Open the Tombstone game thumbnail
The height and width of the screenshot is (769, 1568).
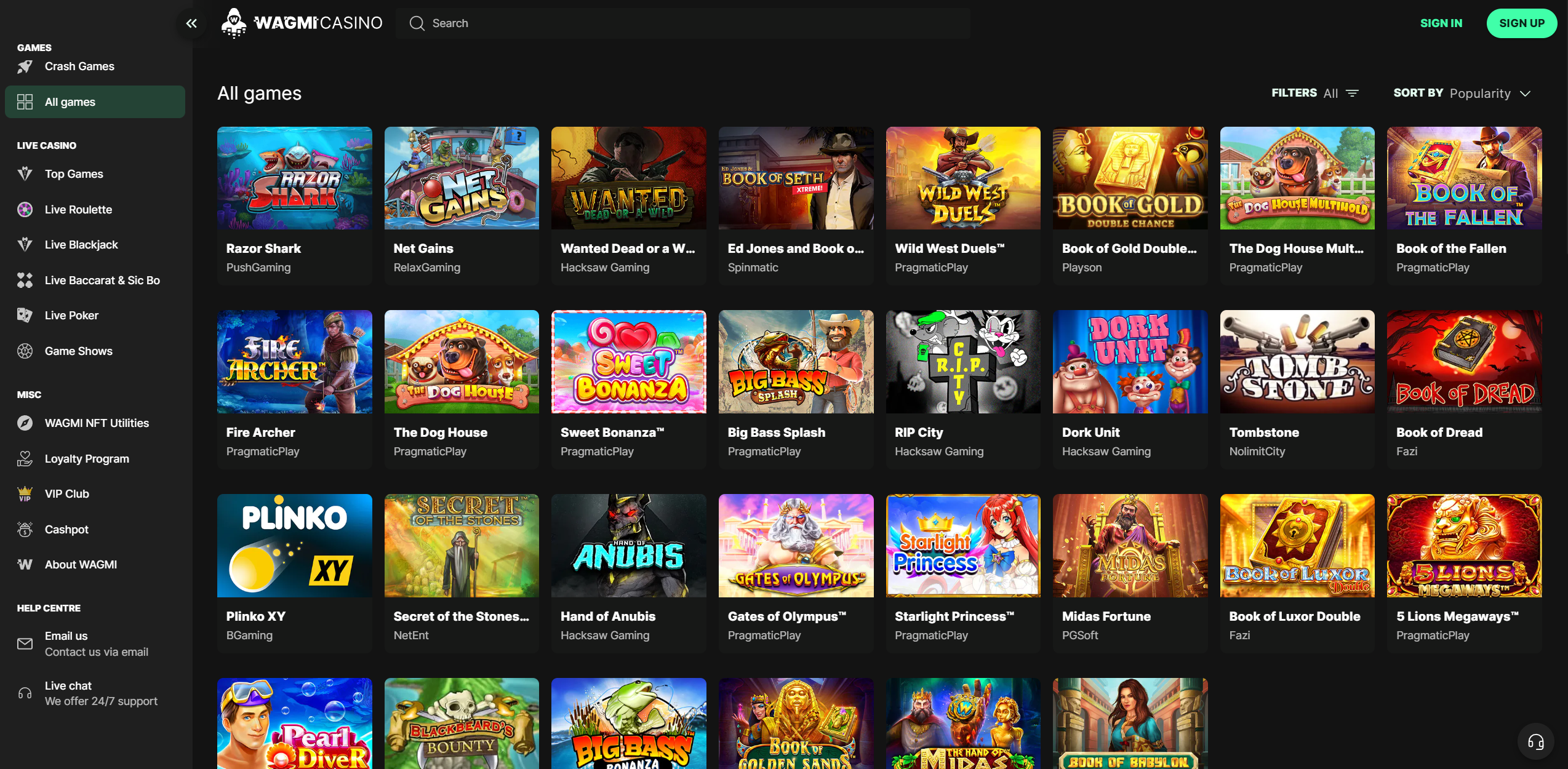[x=1297, y=362]
